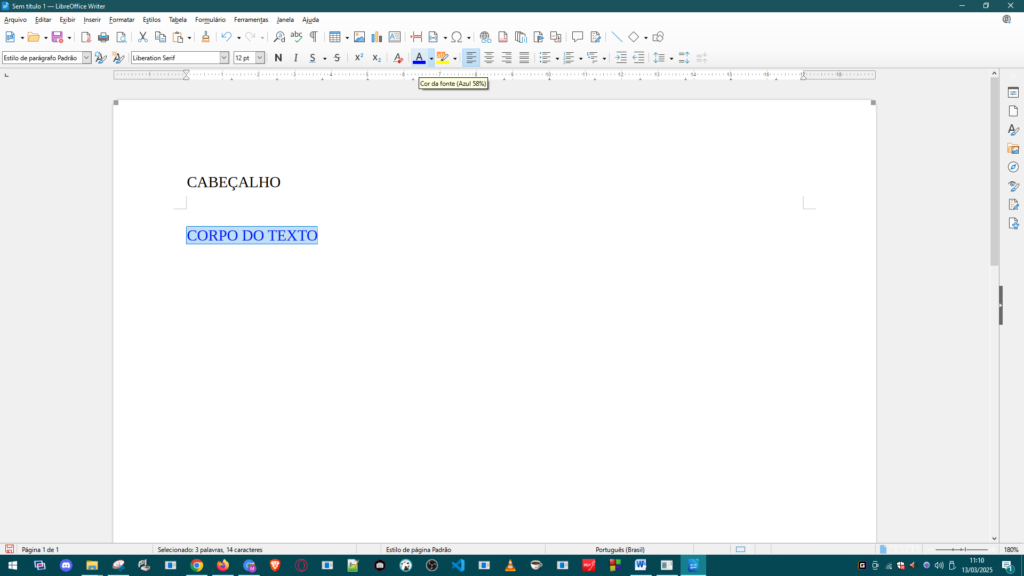Expand the Liberation Serif font name list
1024x576 pixels.
pyautogui.click(x=224, y=58)
